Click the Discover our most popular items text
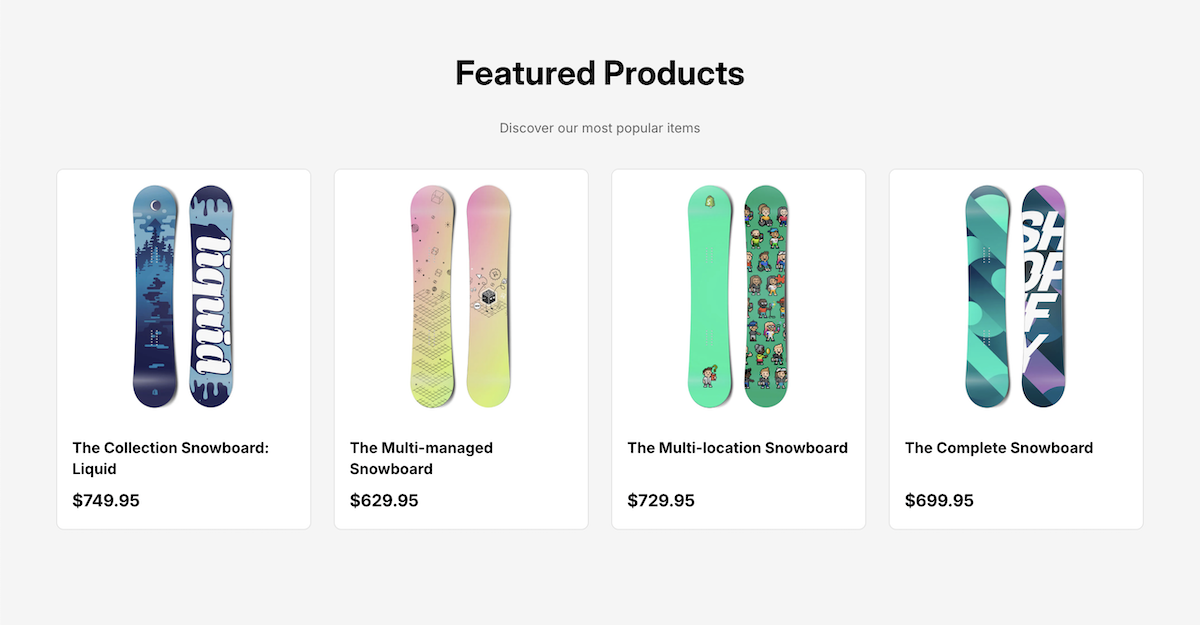Image resolution: width=1200 pixels, height=625 pixels. tap(599, 127)
